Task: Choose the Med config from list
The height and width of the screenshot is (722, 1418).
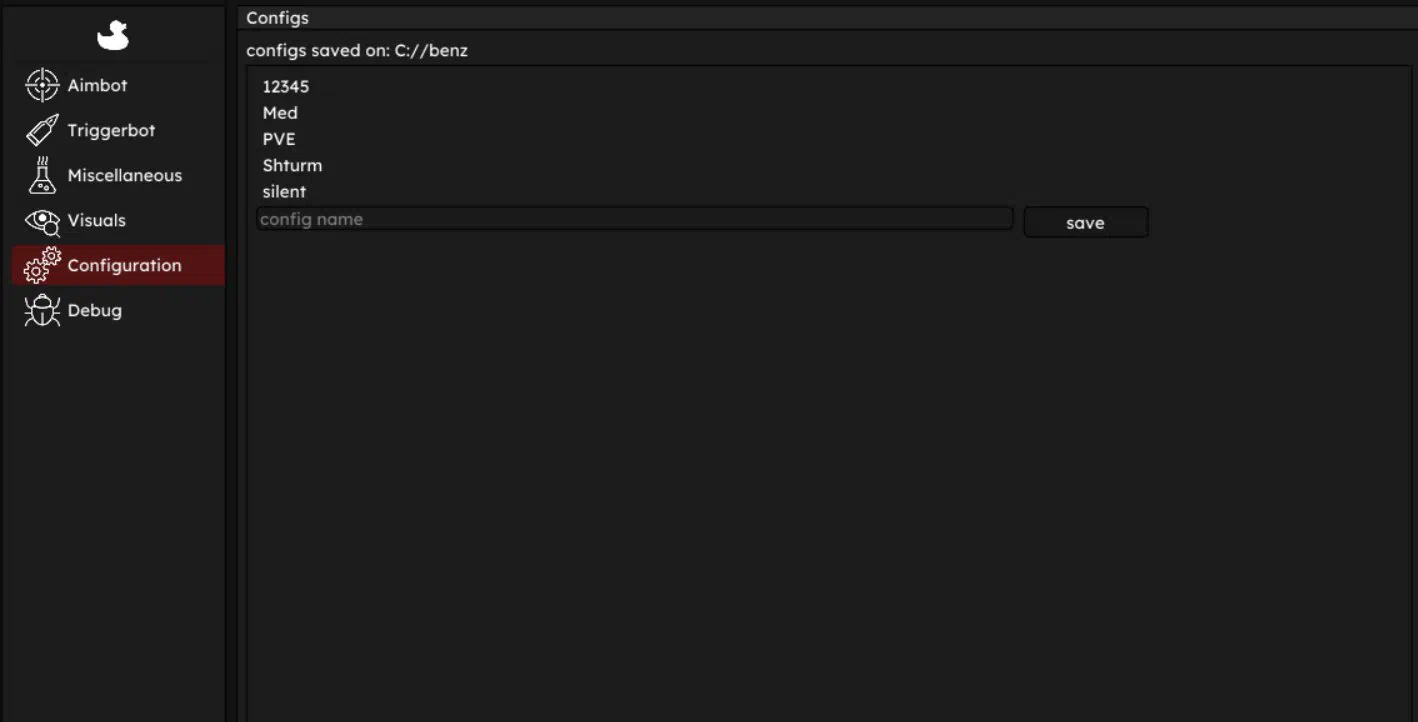Action: click(x=280, y=113)
